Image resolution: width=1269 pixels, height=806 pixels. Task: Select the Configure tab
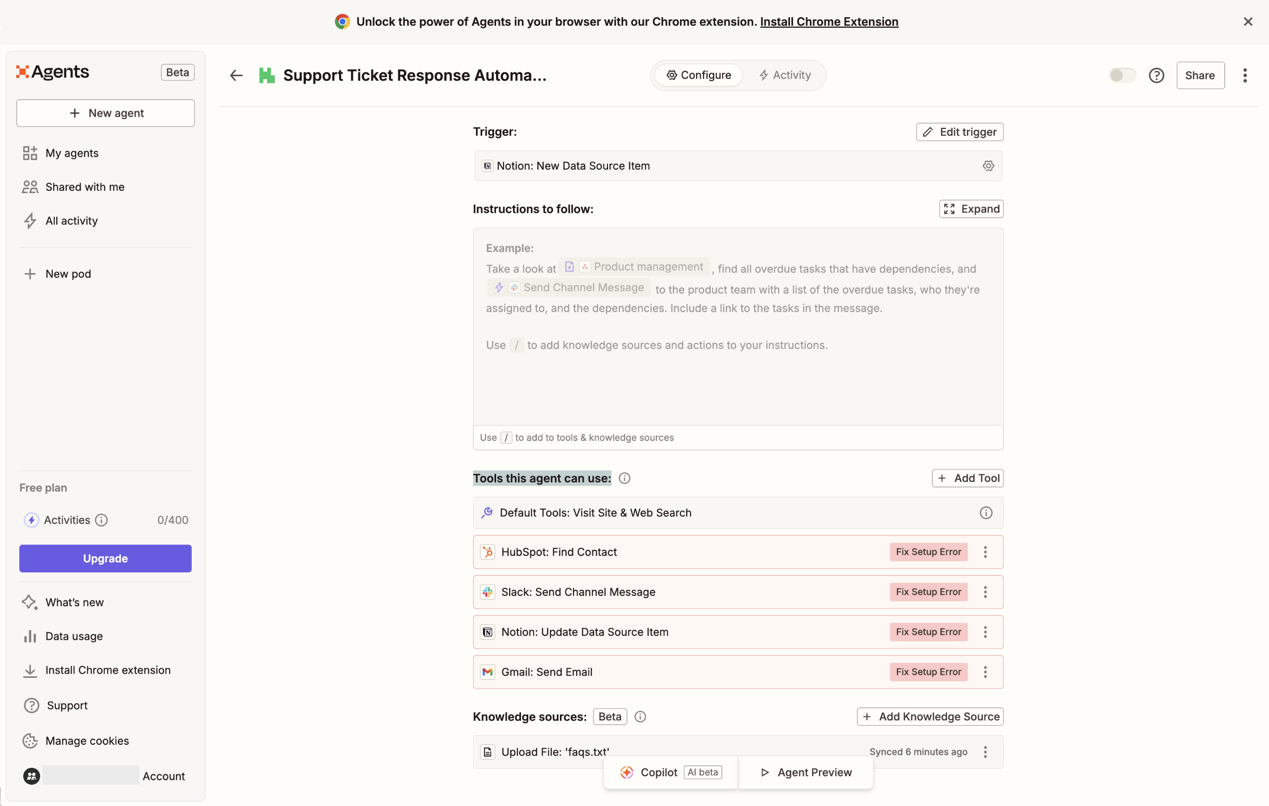click(698, 75)
